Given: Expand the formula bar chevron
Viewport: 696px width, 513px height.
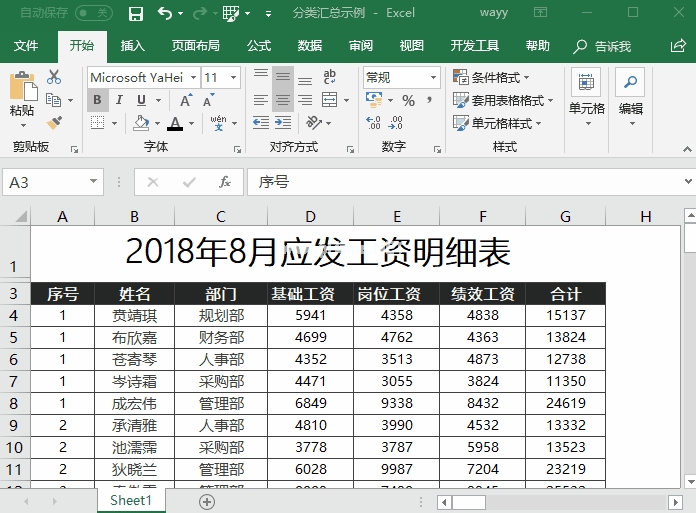Looking at the screenshot, I should 688,182.
